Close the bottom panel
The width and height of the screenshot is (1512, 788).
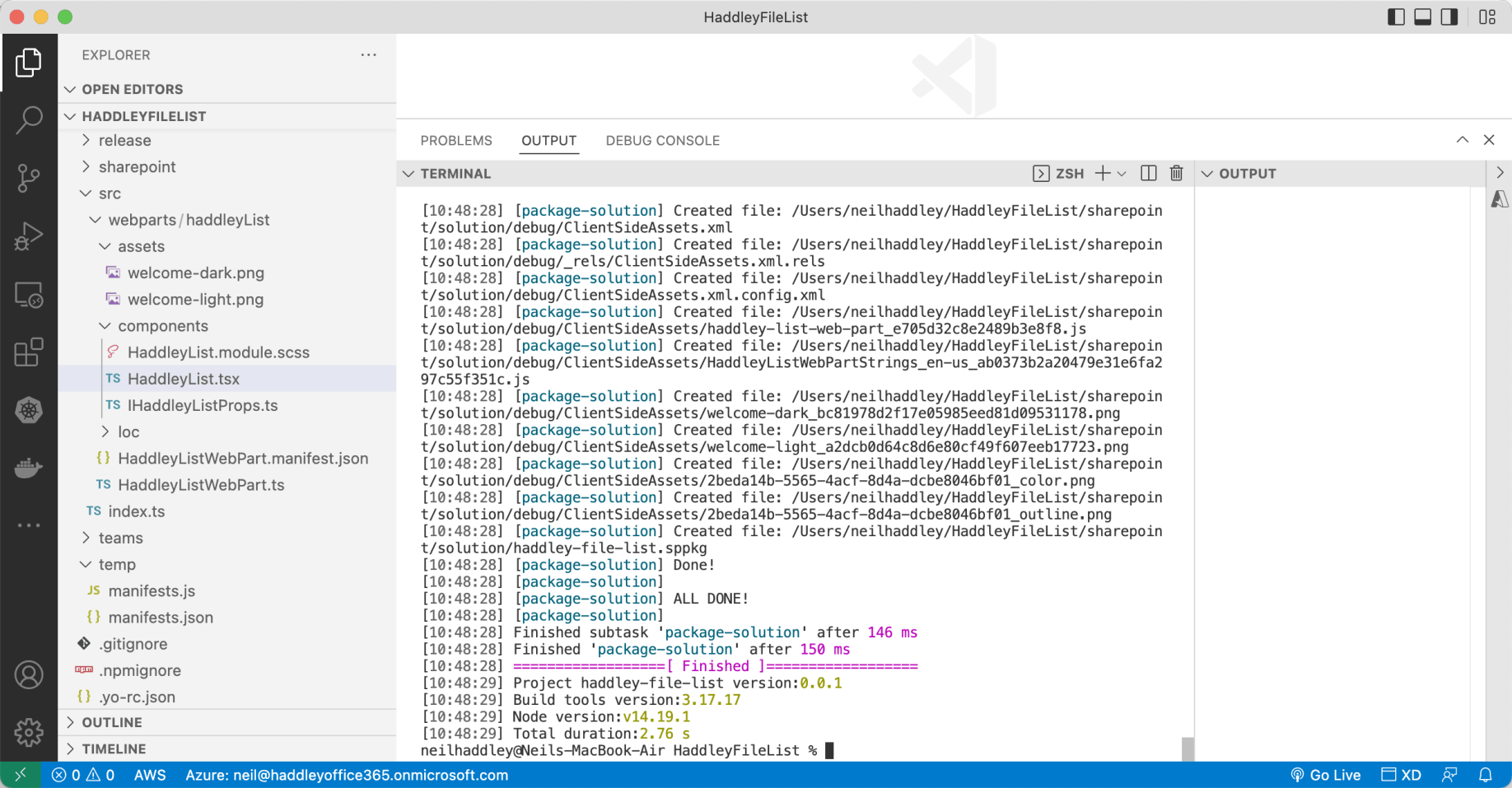tap(1489, 140)
